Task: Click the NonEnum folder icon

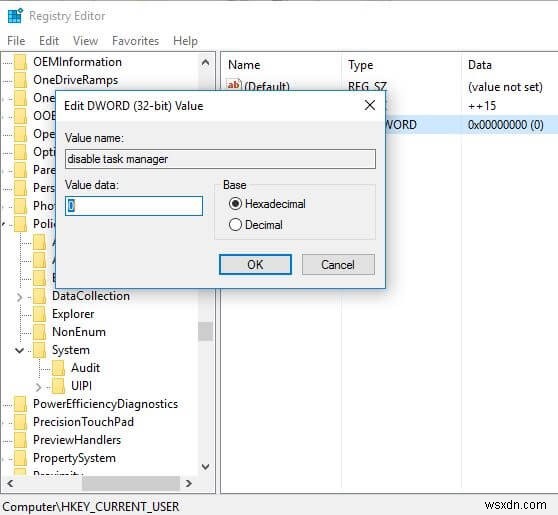Action: [x=39, y=332]
